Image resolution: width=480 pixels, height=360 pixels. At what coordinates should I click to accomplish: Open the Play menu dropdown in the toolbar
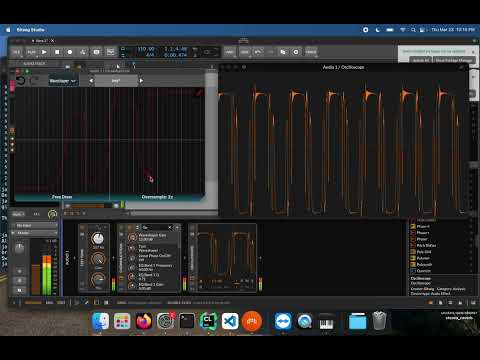click(x=31, y=52)
